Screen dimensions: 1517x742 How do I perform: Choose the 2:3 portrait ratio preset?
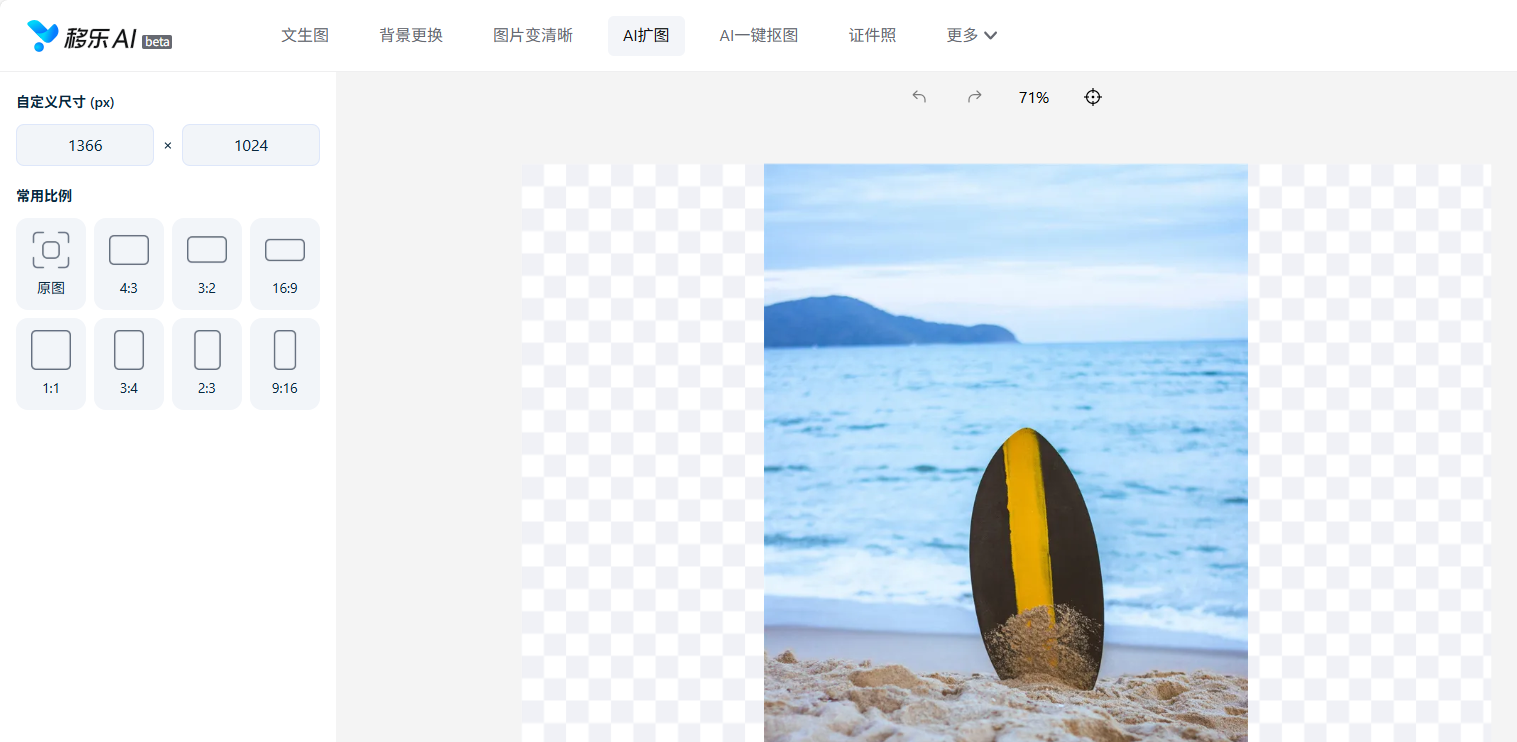pyautogui.click(x=207, y=363)
